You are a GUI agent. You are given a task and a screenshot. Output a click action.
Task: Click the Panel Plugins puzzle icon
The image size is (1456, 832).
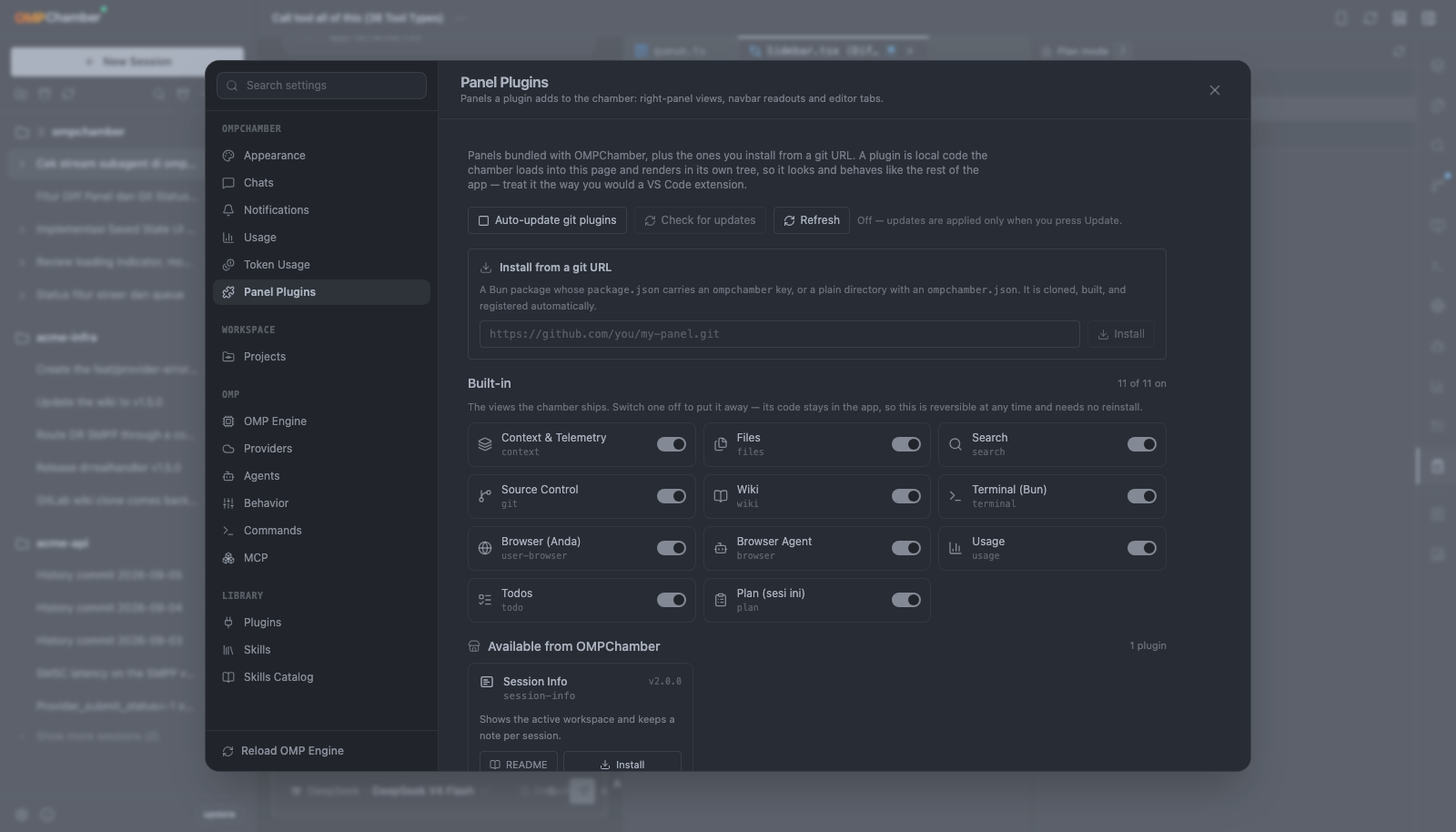coord(228,292)
